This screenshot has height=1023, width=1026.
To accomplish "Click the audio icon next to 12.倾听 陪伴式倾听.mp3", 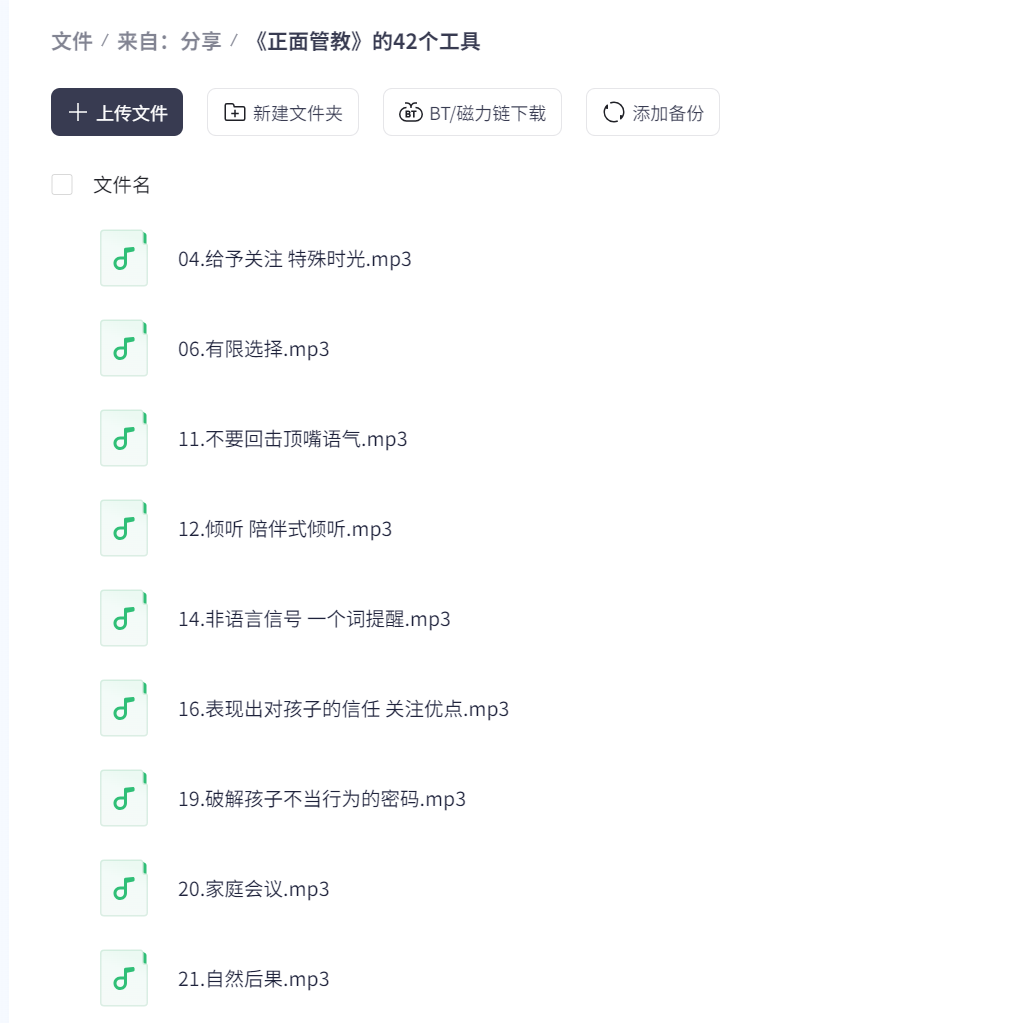I will click(x=124, y=529).
